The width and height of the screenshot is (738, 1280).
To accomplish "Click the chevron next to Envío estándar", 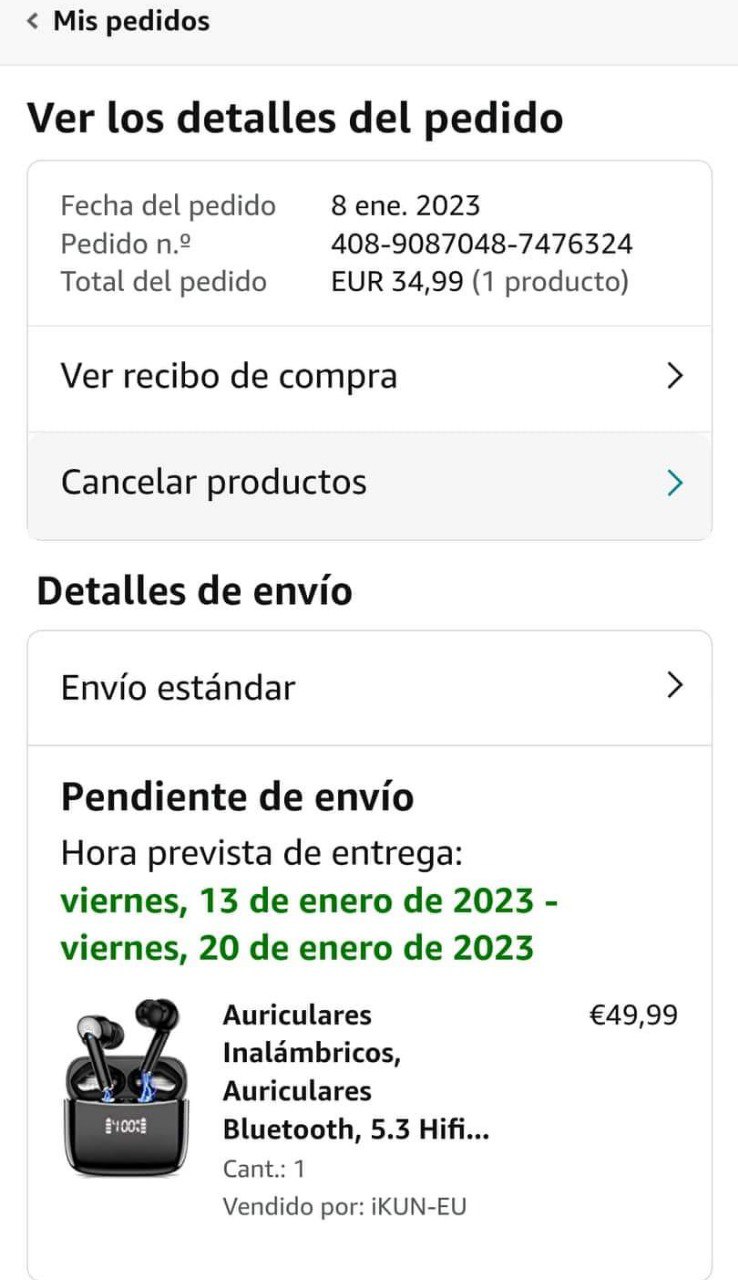I will [x=675, y=686].
